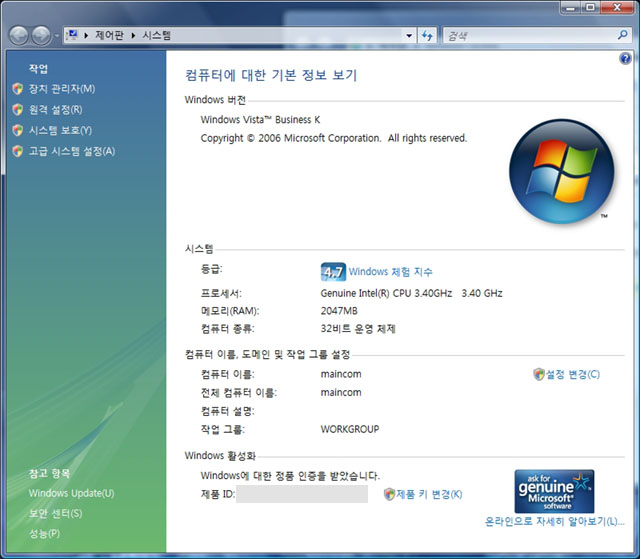Click the Copyright 2006 Microsoft Corporation text
This screenshot has width=640, height=559.
coord(333,138)
